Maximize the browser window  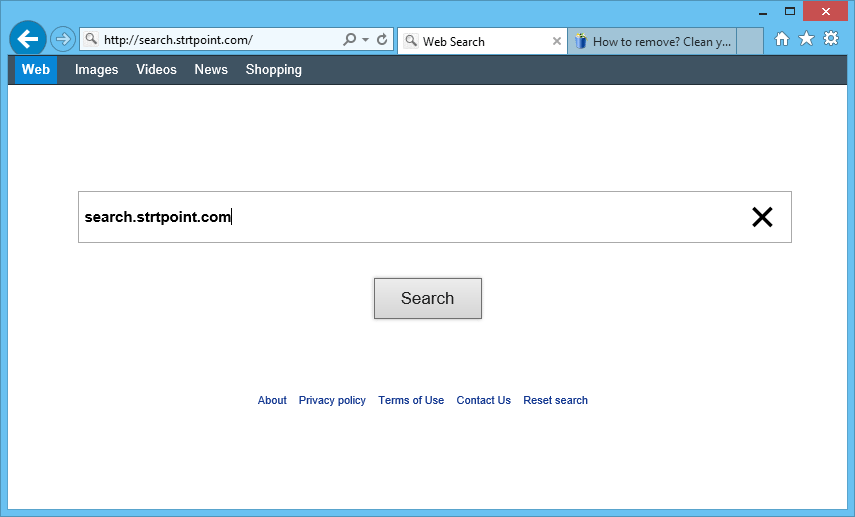tap(790, 11)
